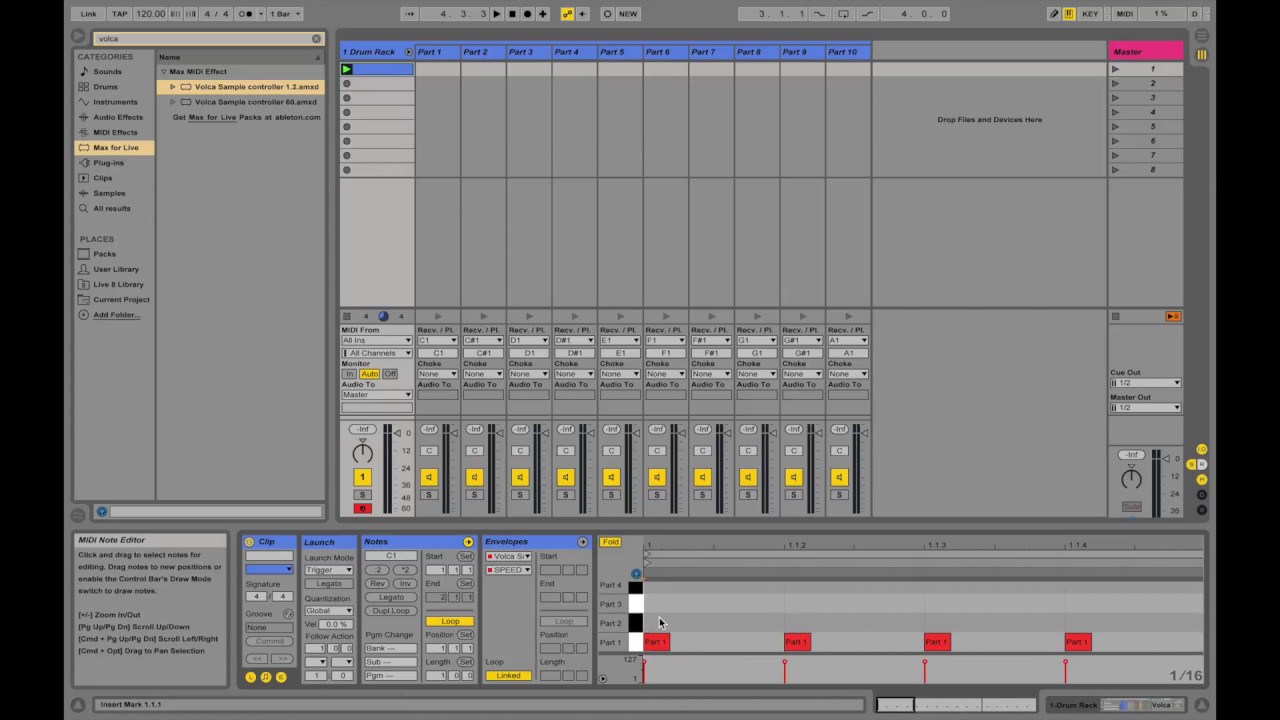Select the Samples category
Viewport: 1280px width, 720px height.
click(x=109, y=193)
